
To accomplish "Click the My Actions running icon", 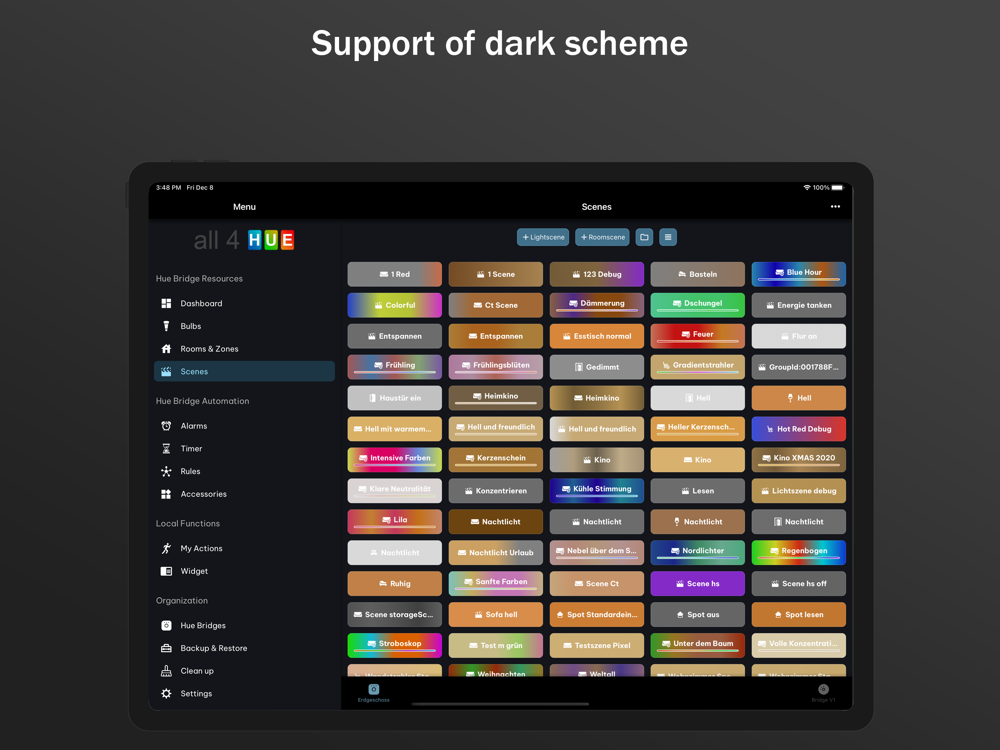I will 166,548.
